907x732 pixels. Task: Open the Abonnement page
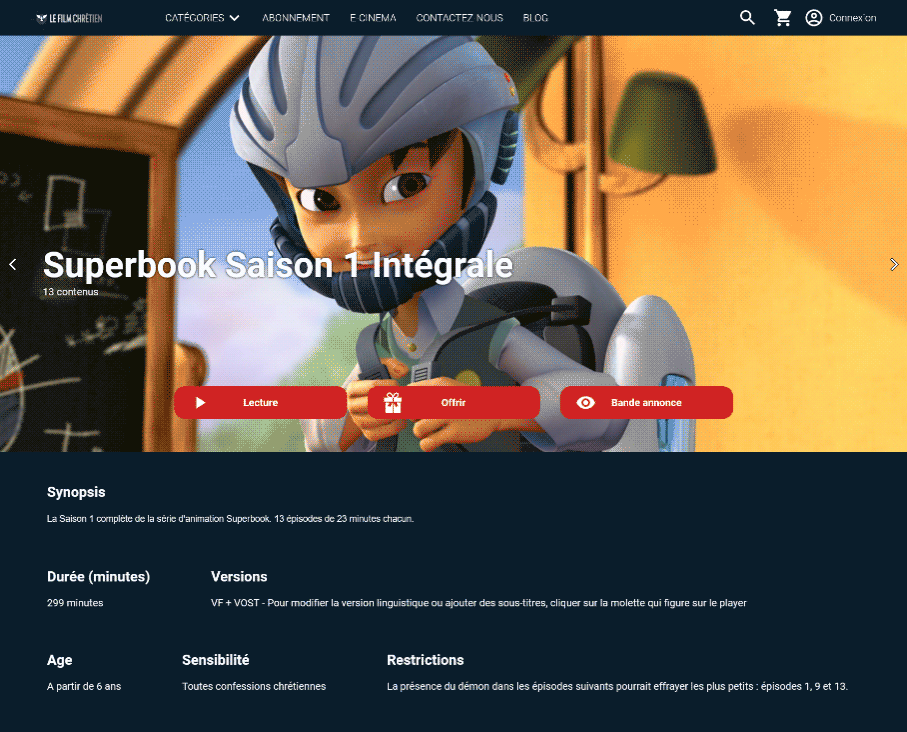(x=296, y=18)
